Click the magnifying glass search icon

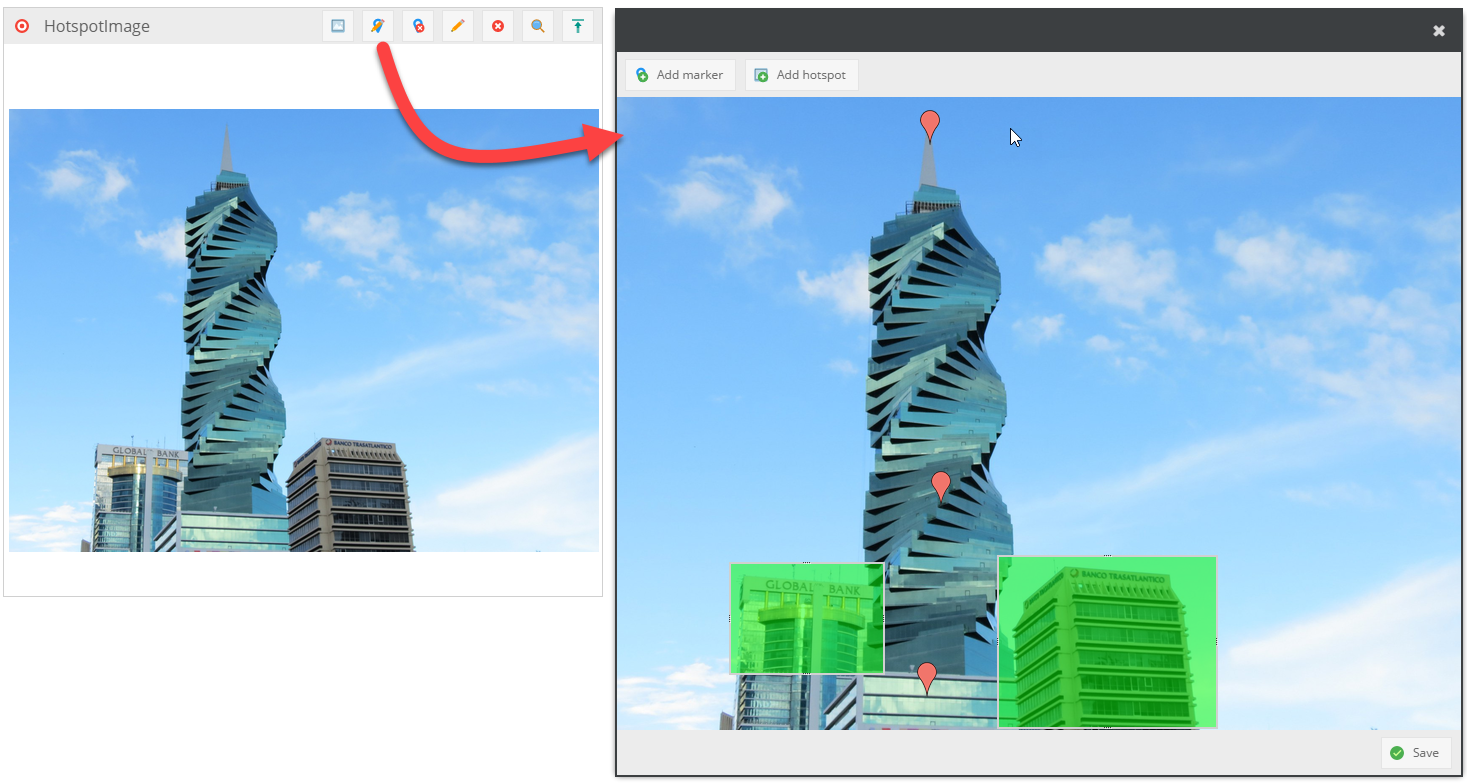[538, 27]
